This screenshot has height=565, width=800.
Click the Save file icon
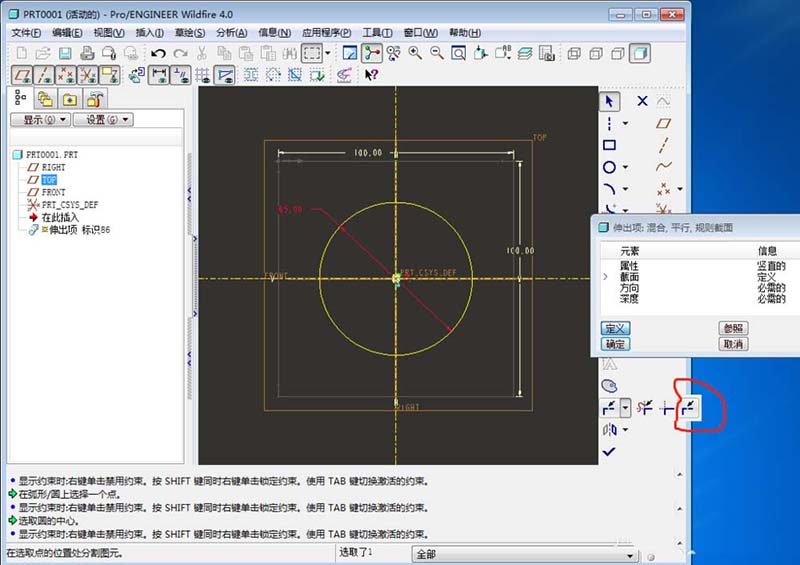point(65,53)
